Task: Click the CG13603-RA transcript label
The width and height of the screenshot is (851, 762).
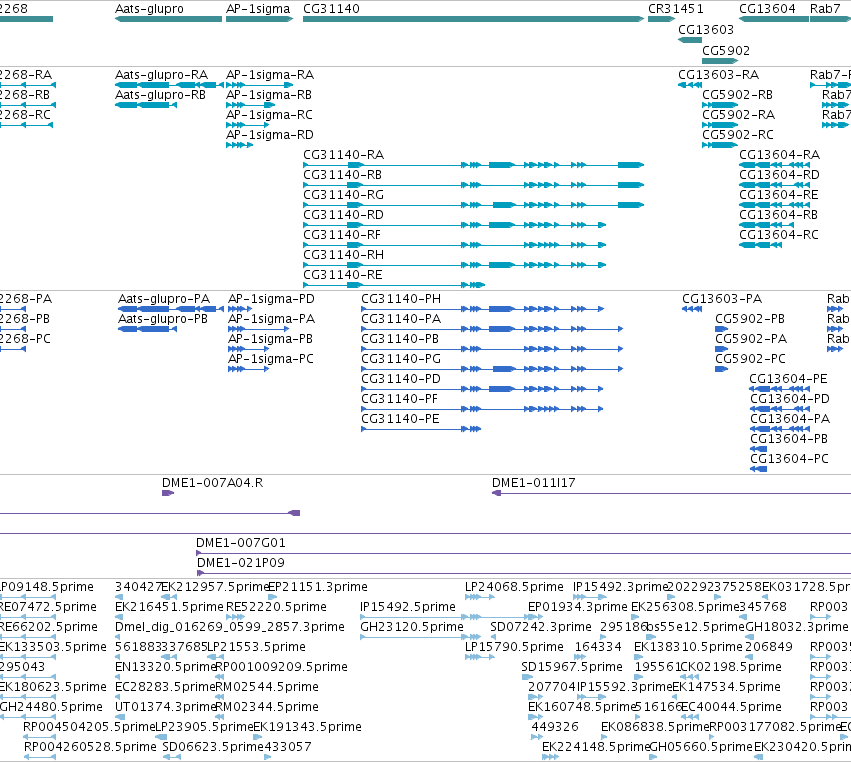Action: click(x=718, y=75)
